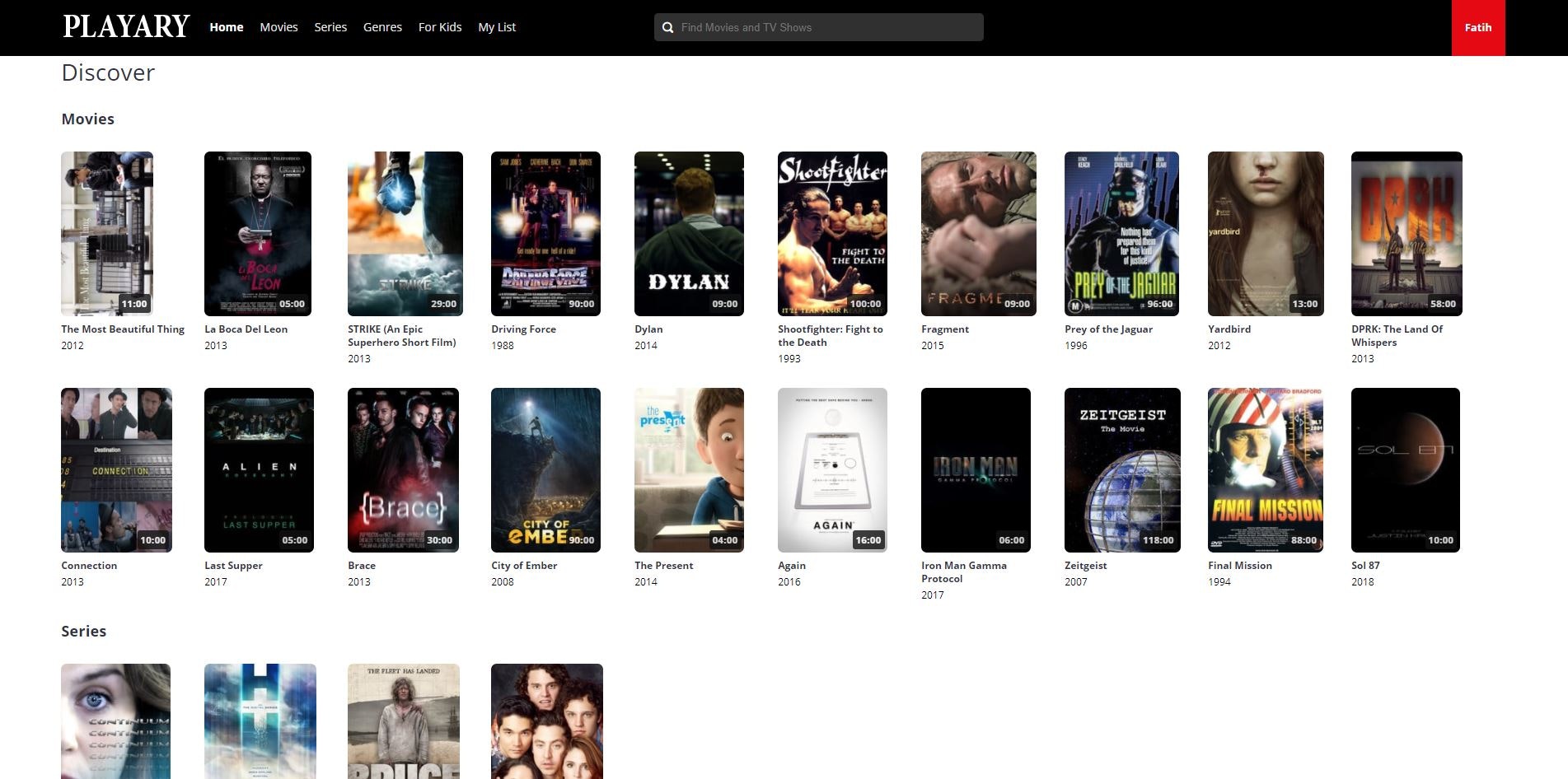The height and width of the screenshot is (779, 1568).
Task: Open the movie City of Ember
Action: pos(545,470)
